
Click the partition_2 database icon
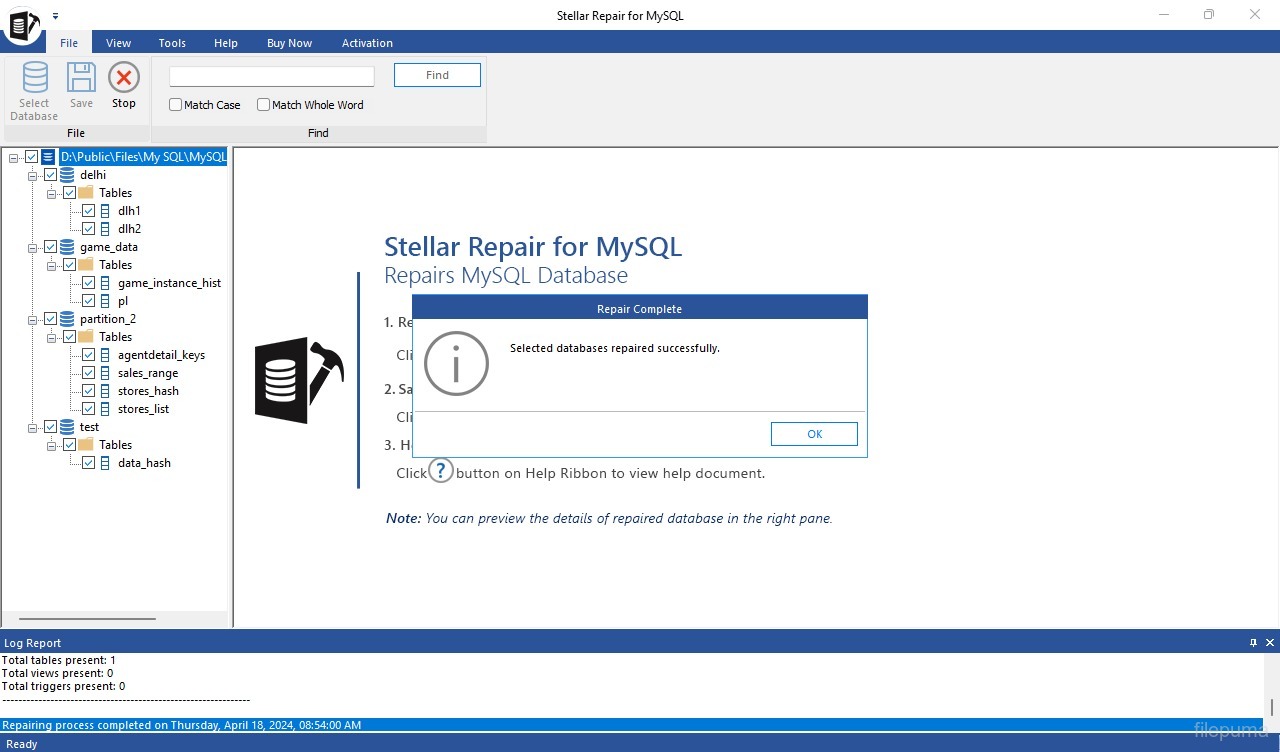67,319
